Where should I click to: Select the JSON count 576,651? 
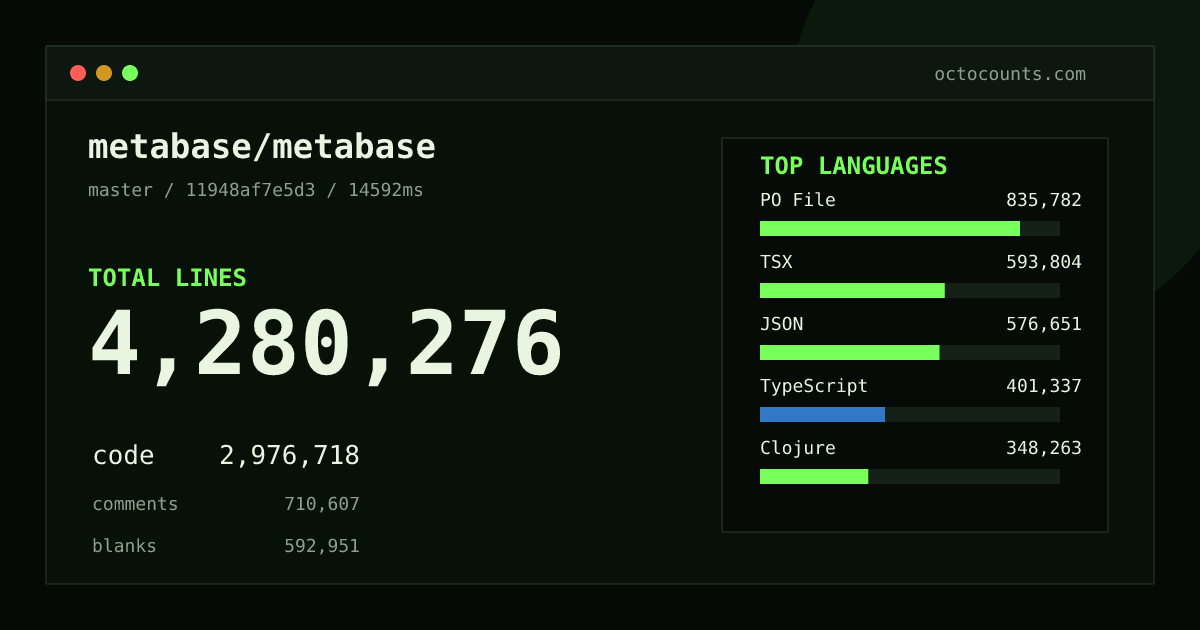[1044, 324]
